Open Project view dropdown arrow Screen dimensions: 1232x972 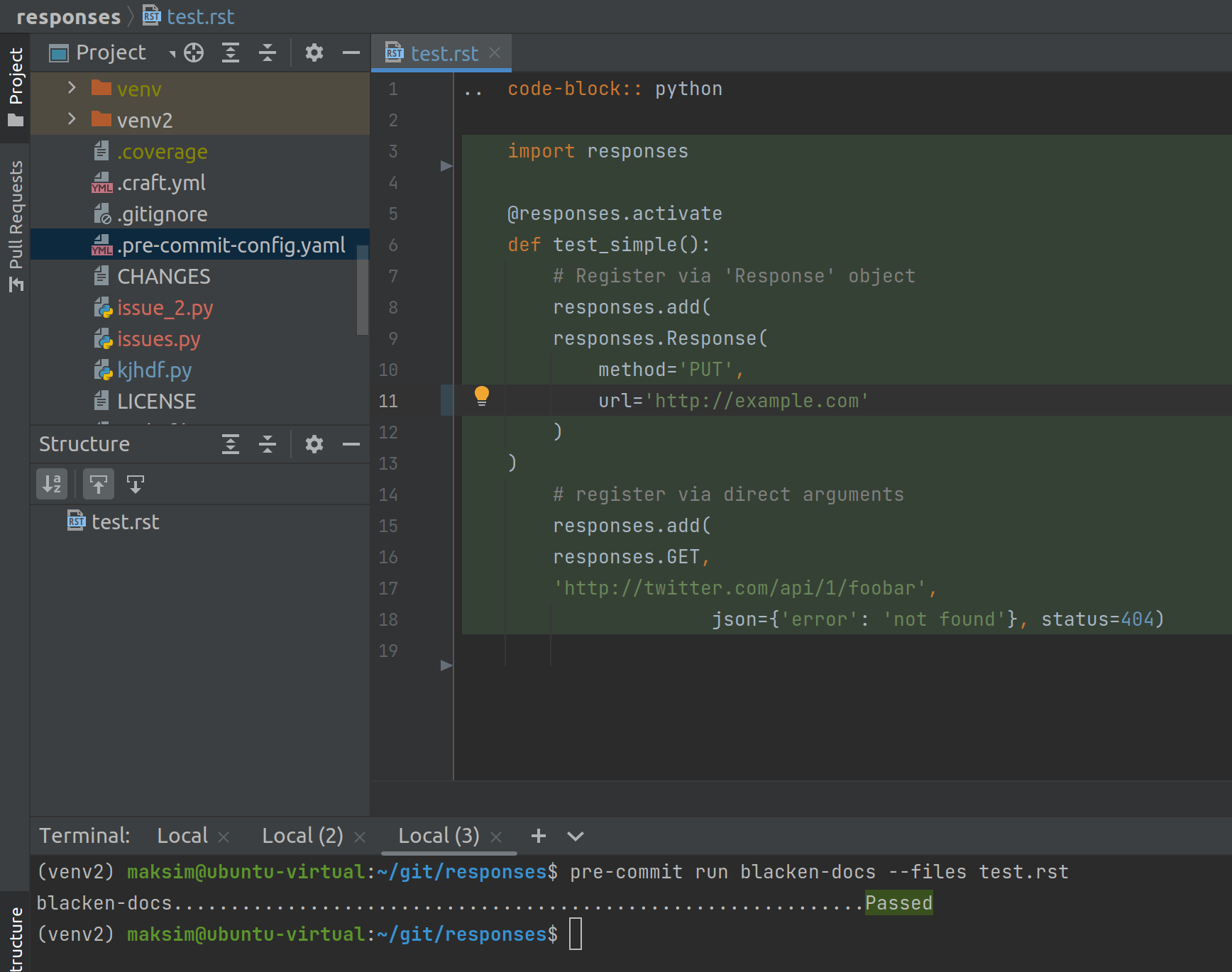pyautogui.click(x=172, y=54)
